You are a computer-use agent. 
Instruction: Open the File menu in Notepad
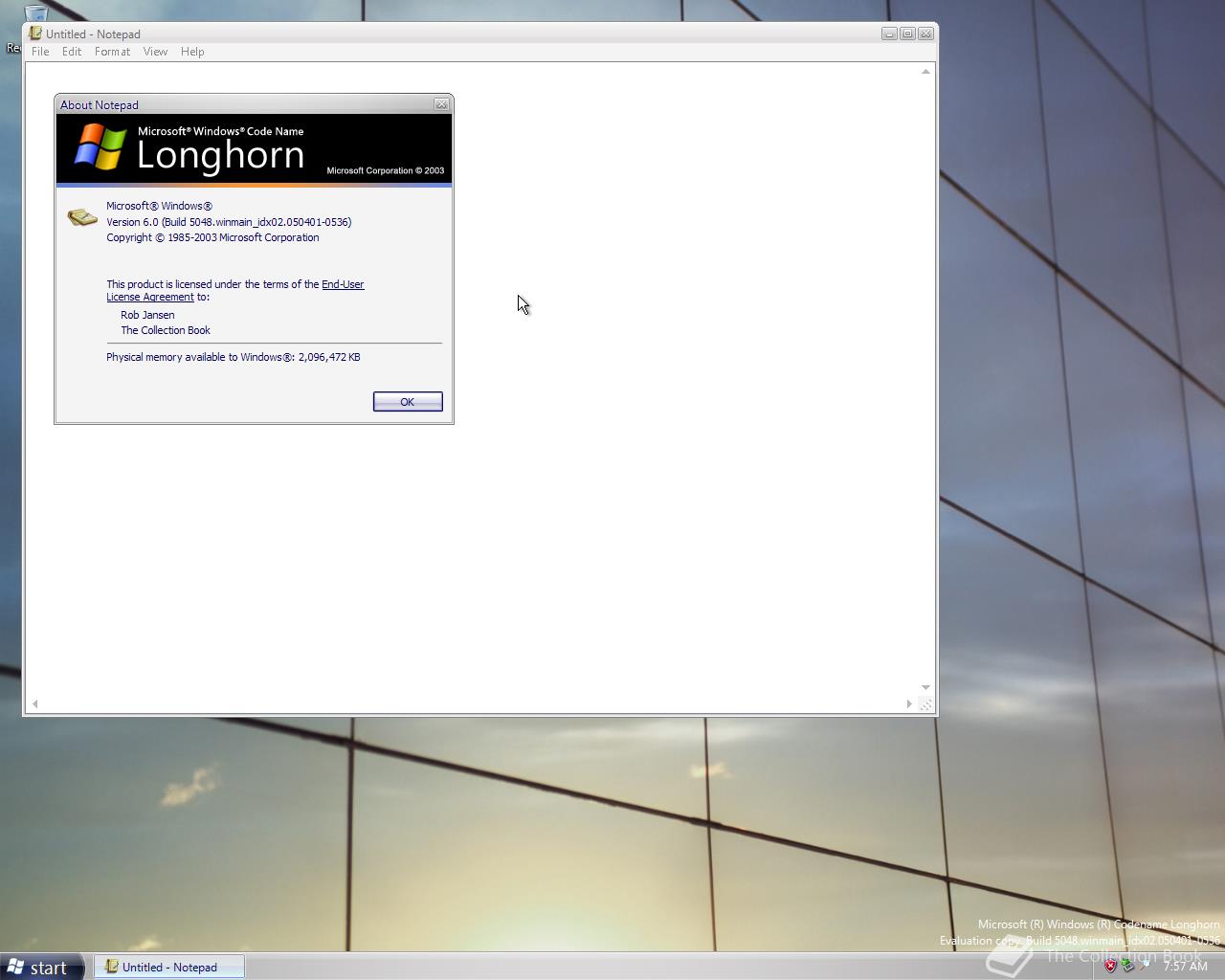(x=40, y=52)
